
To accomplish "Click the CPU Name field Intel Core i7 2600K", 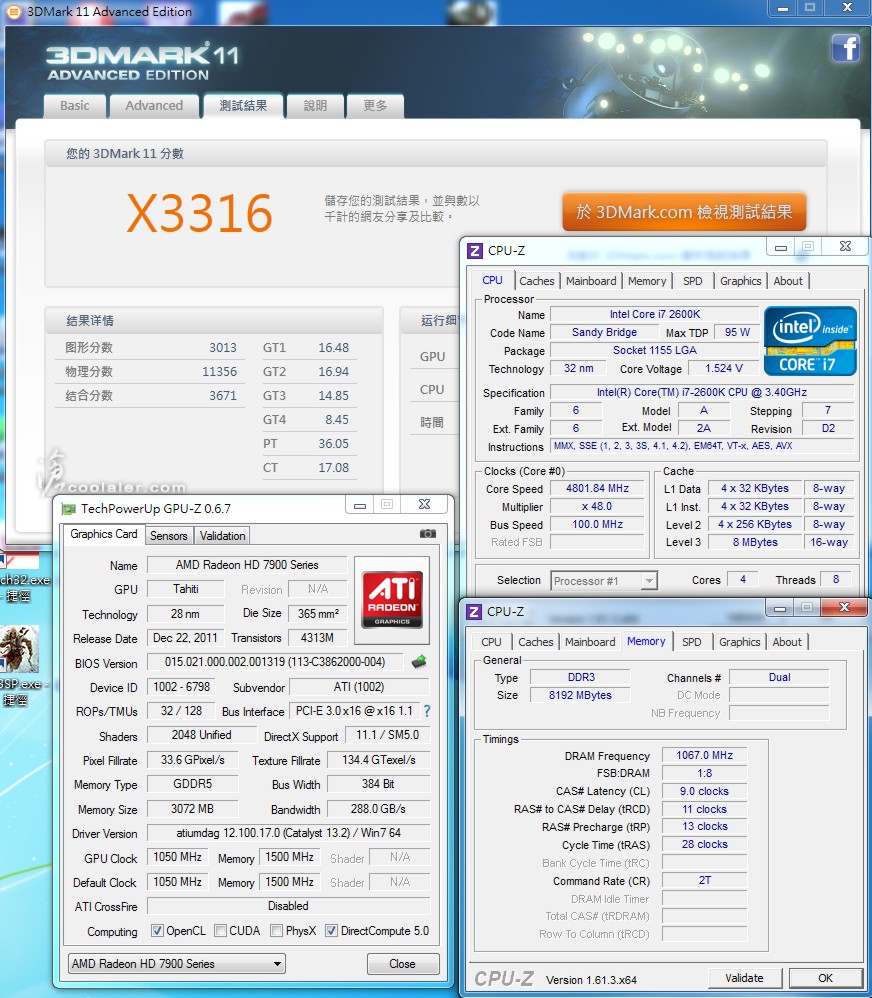I will tap(654, 314).
